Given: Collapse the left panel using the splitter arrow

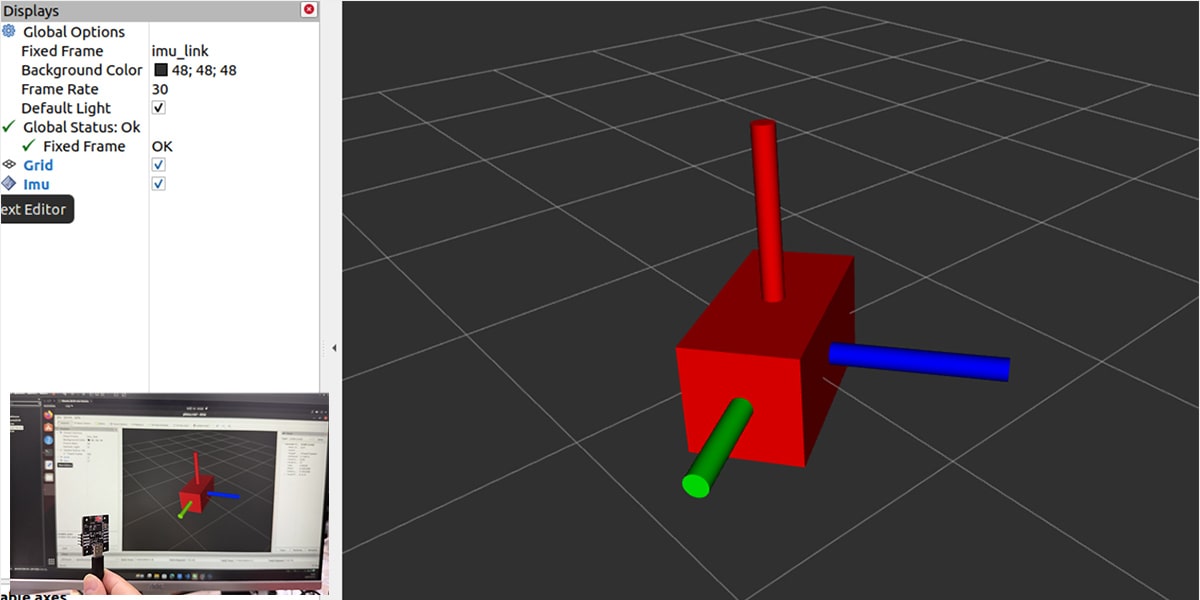Looking at the screenshot, I should click(333, 348).
